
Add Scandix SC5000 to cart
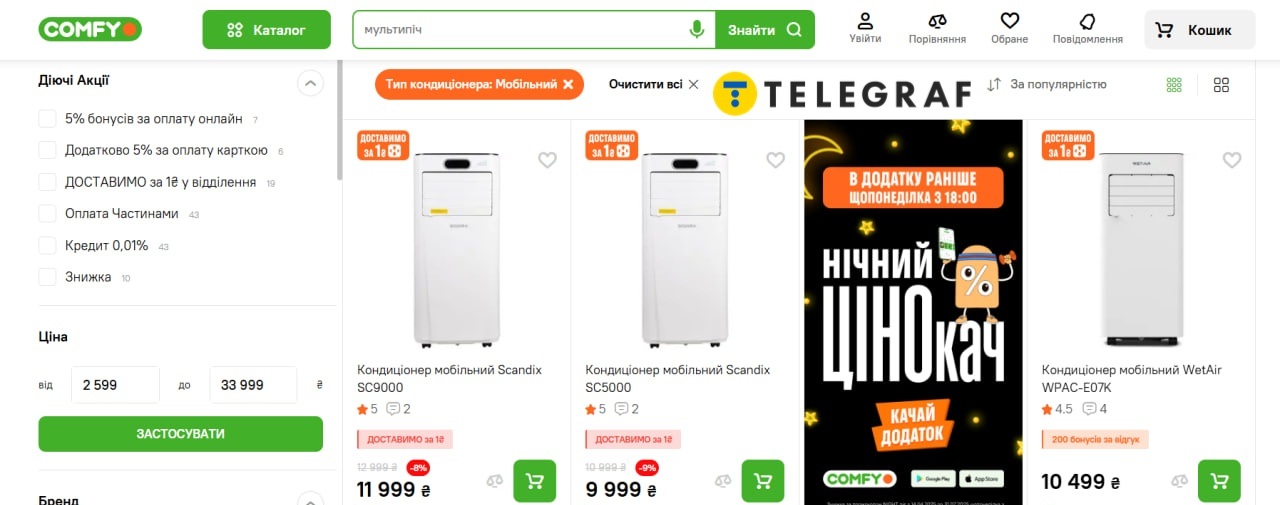[x=763, y=481]
